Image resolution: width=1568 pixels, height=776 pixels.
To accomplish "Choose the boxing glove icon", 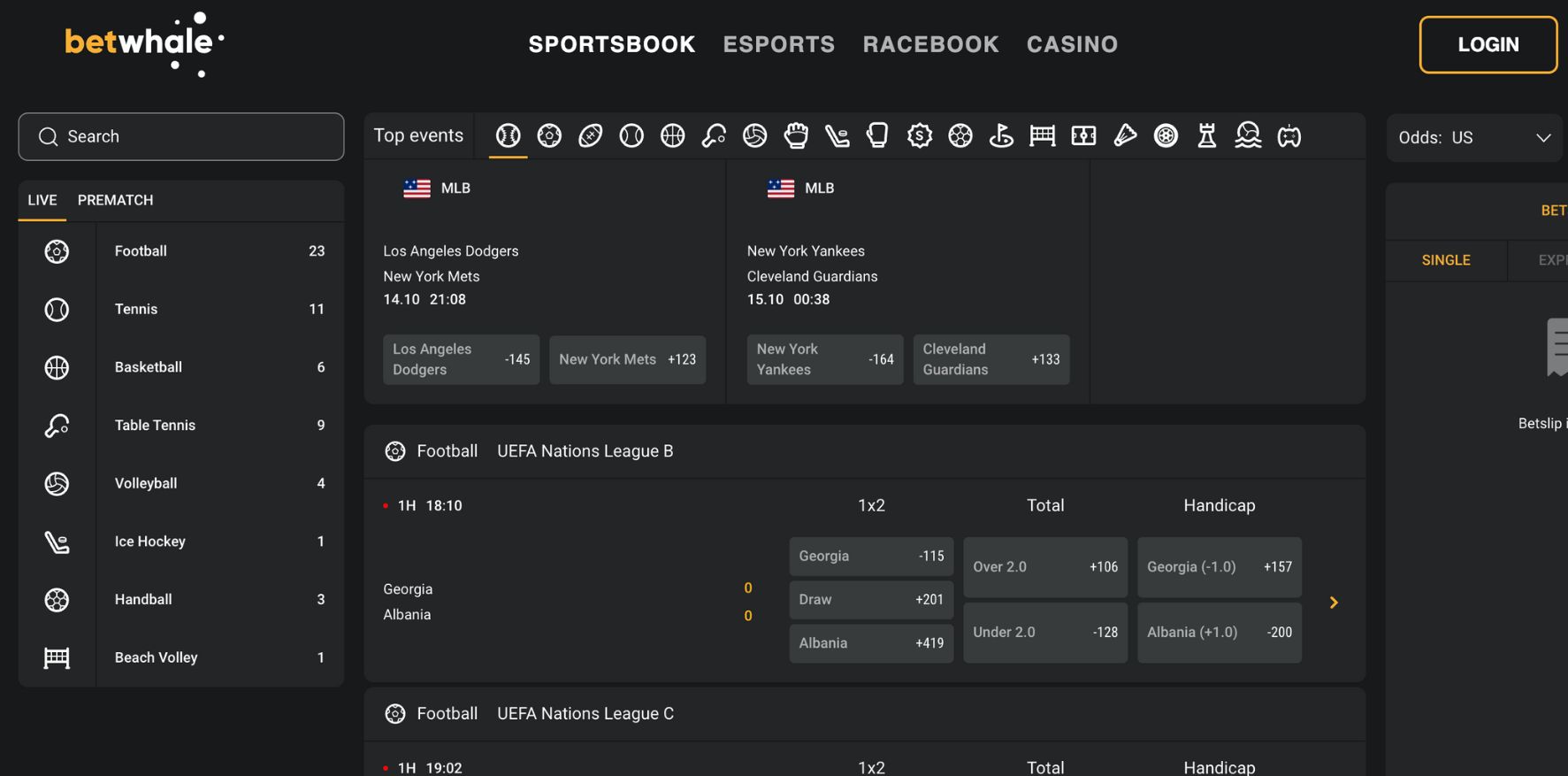I will [x=877, y=135].
